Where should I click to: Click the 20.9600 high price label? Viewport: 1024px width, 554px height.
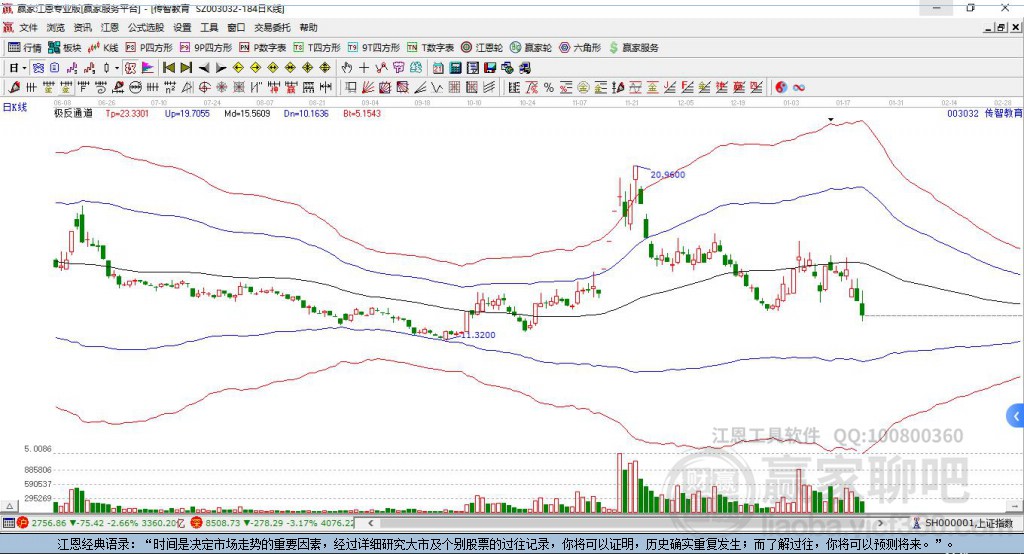[667, 174]
